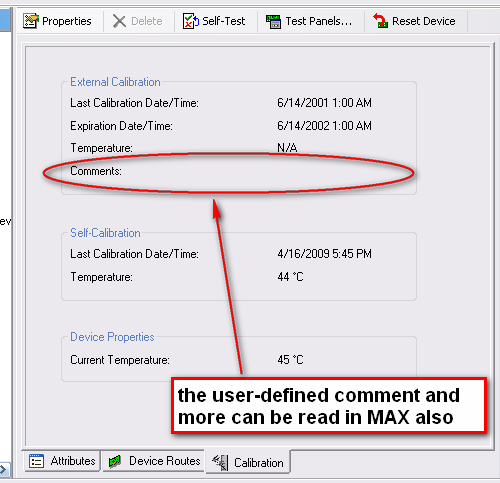
Task: Click the Current Temperature value 45 °C
Action: [290, 360]
